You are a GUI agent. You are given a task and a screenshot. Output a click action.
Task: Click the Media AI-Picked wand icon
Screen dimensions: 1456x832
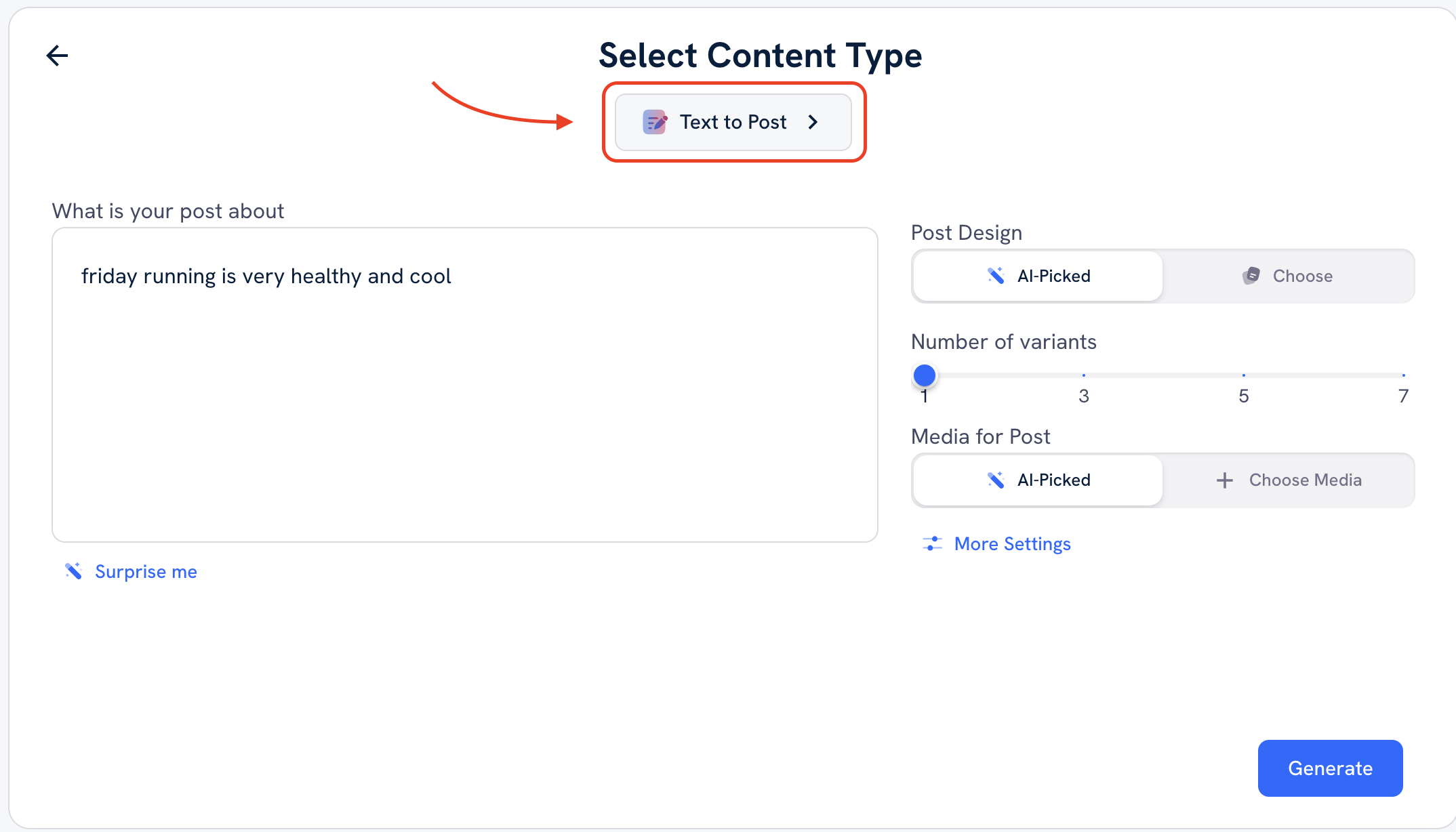point(996,480)
